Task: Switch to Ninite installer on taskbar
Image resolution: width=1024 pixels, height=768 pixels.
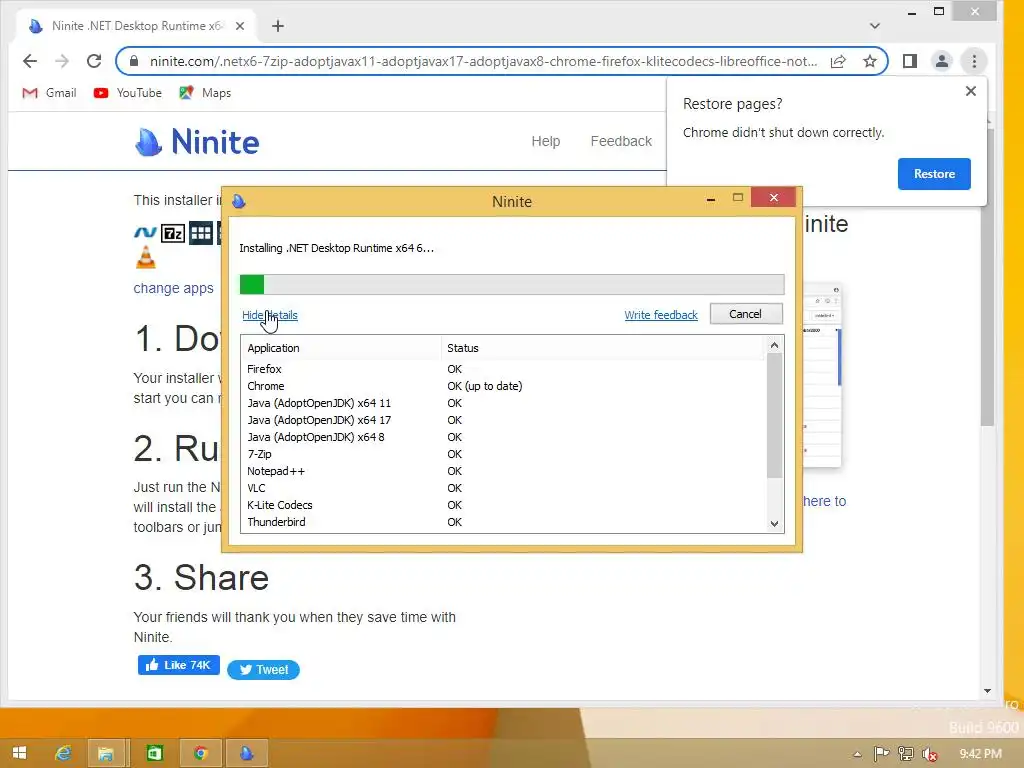Action: 246,753
